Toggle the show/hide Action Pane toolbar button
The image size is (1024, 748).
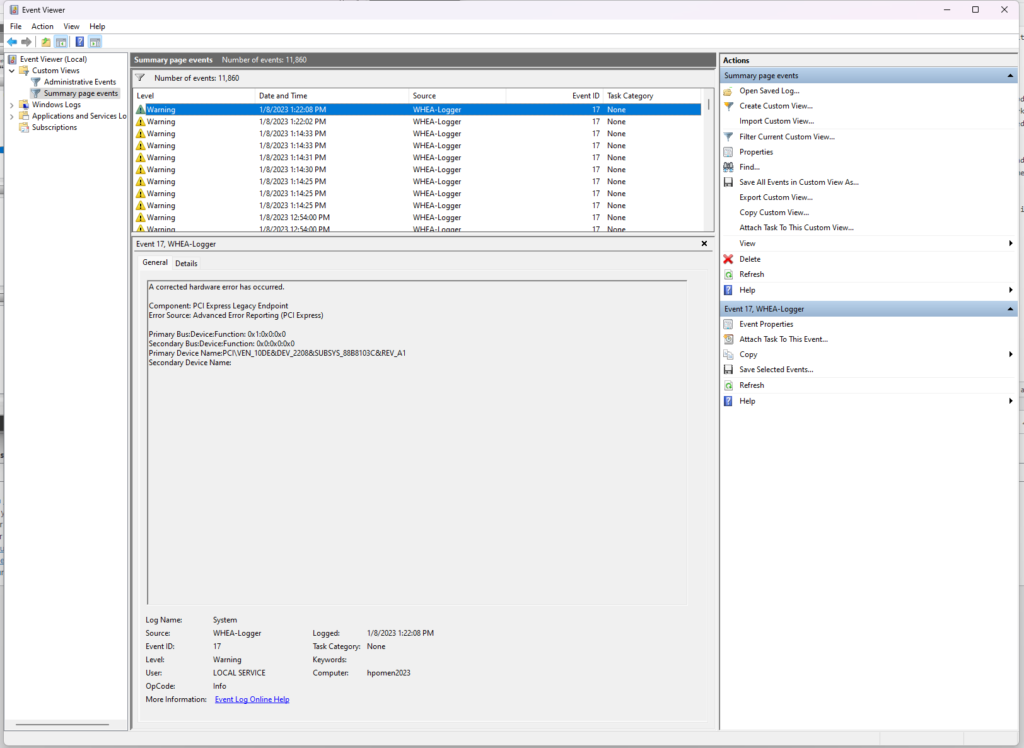[95, 42]
